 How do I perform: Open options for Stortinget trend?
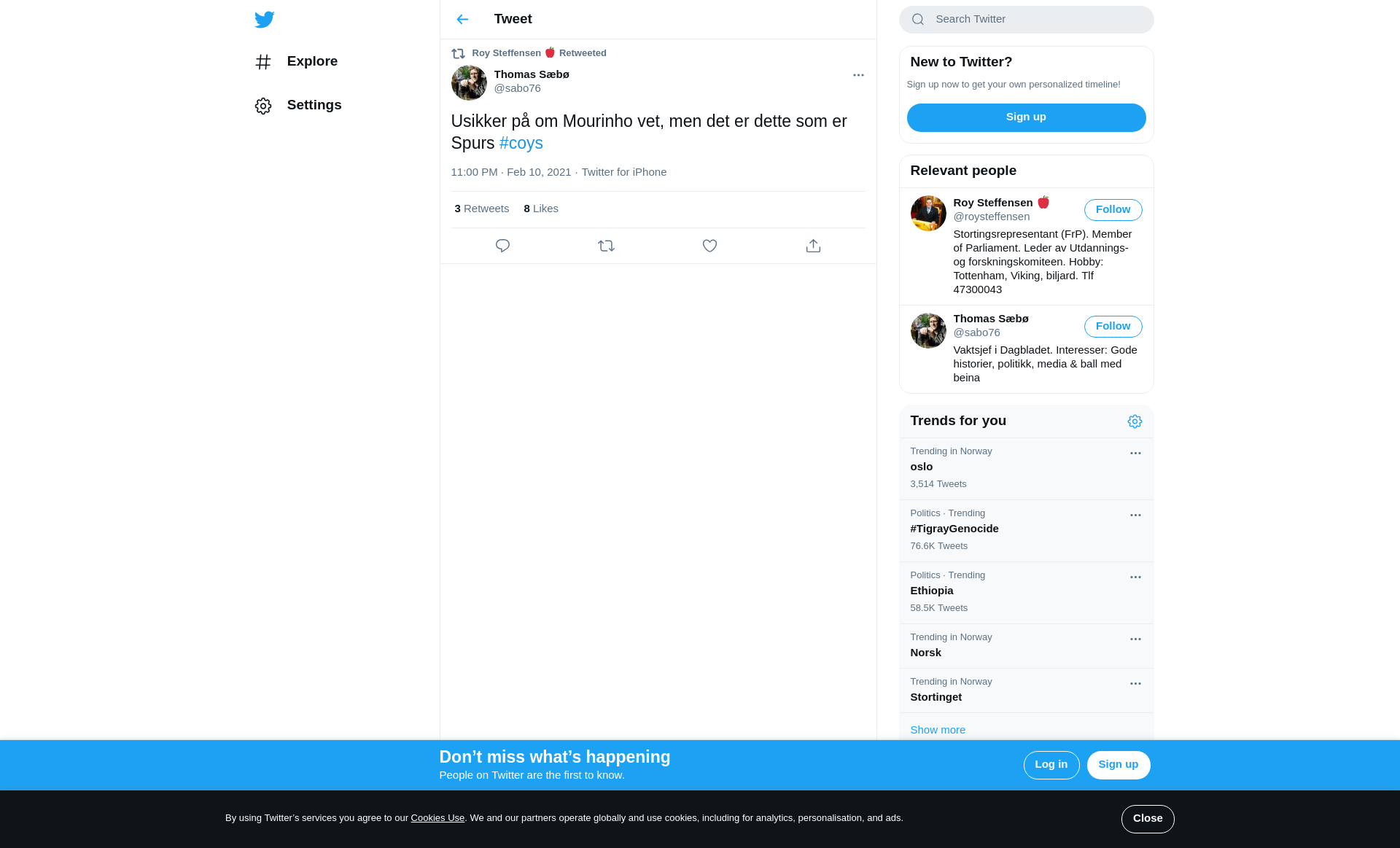pos(1135,684)
